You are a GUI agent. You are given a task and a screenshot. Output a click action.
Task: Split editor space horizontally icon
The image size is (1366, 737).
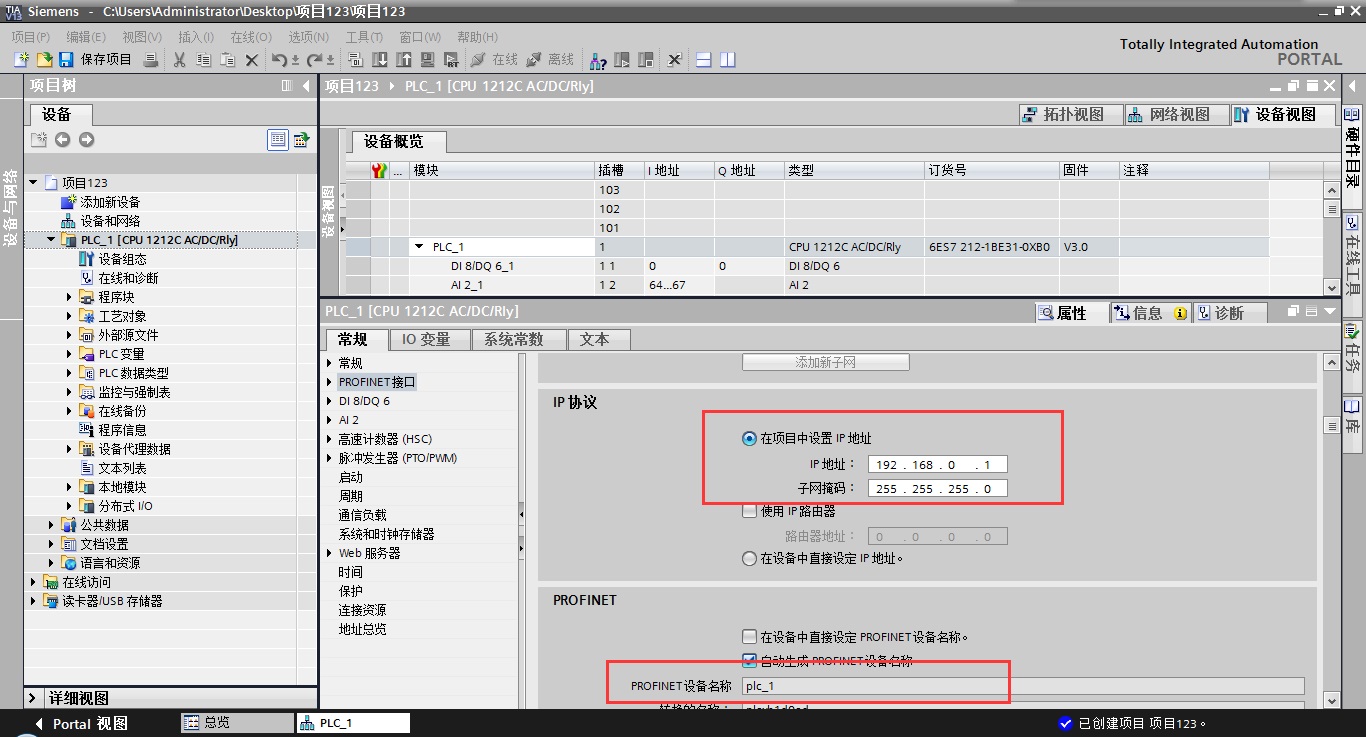(704, 60)
